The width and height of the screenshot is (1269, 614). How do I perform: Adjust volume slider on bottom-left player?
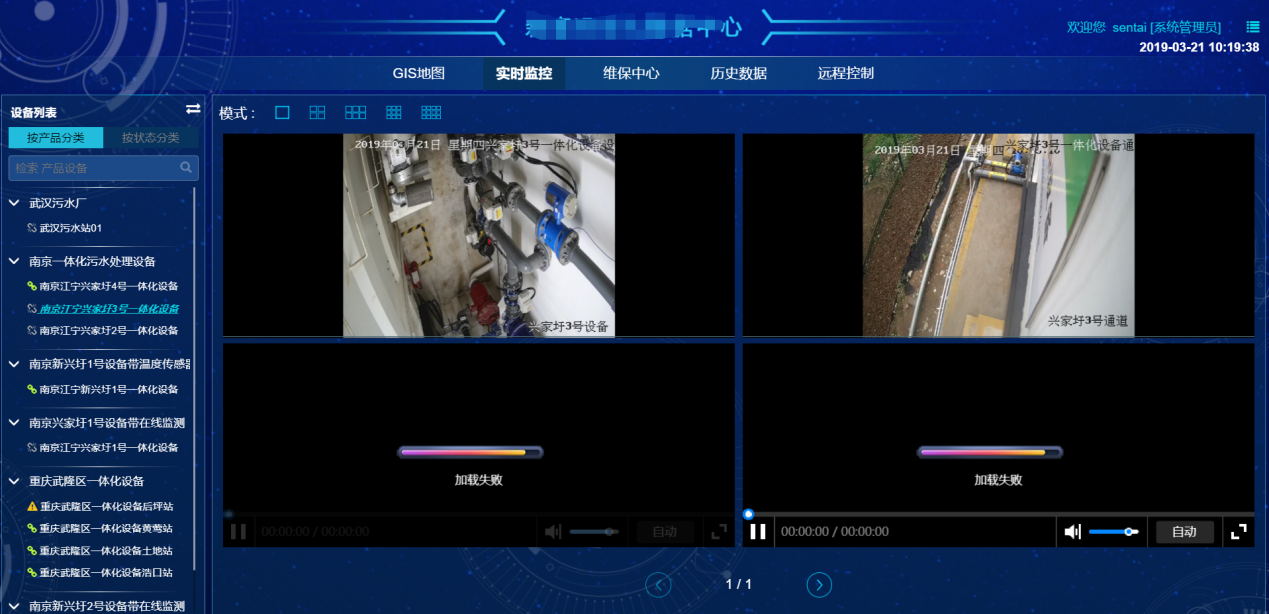click(594, 532)
